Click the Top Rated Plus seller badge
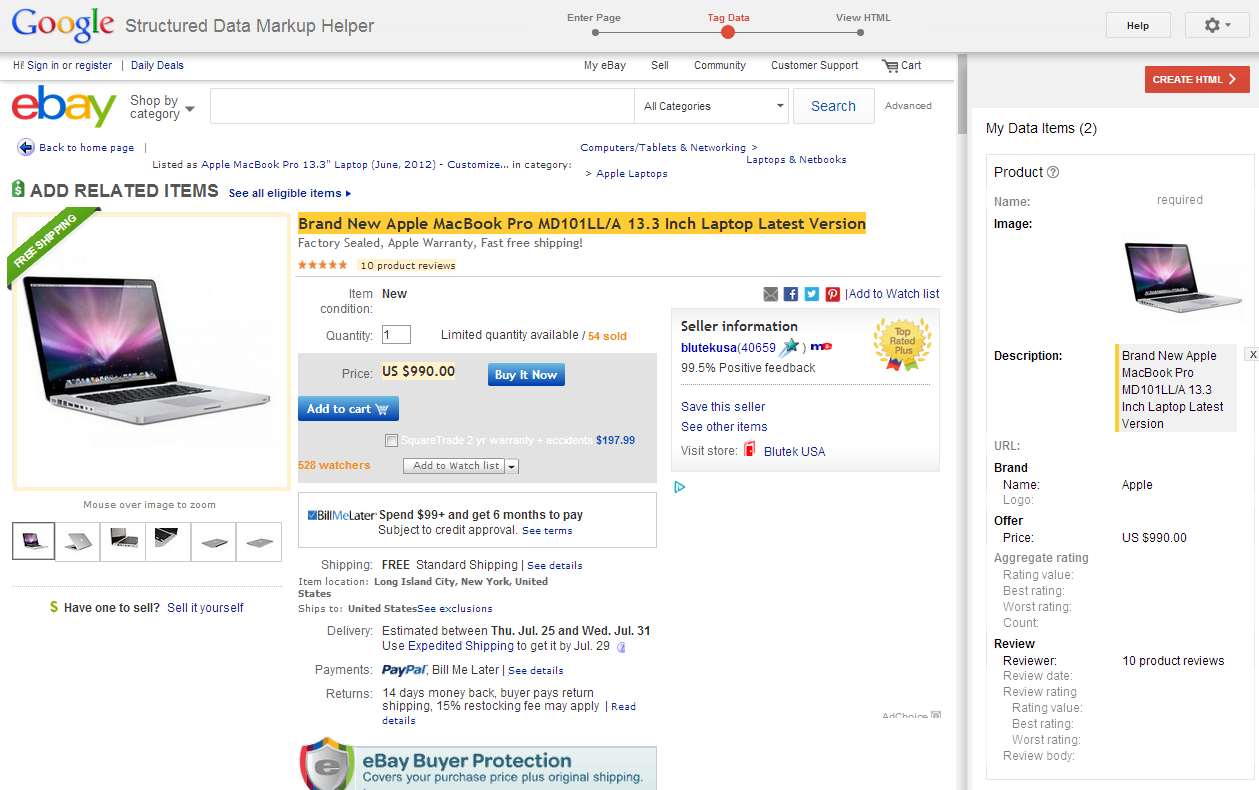The width and height of the screenshot is (1259, 790). [901, 345]
